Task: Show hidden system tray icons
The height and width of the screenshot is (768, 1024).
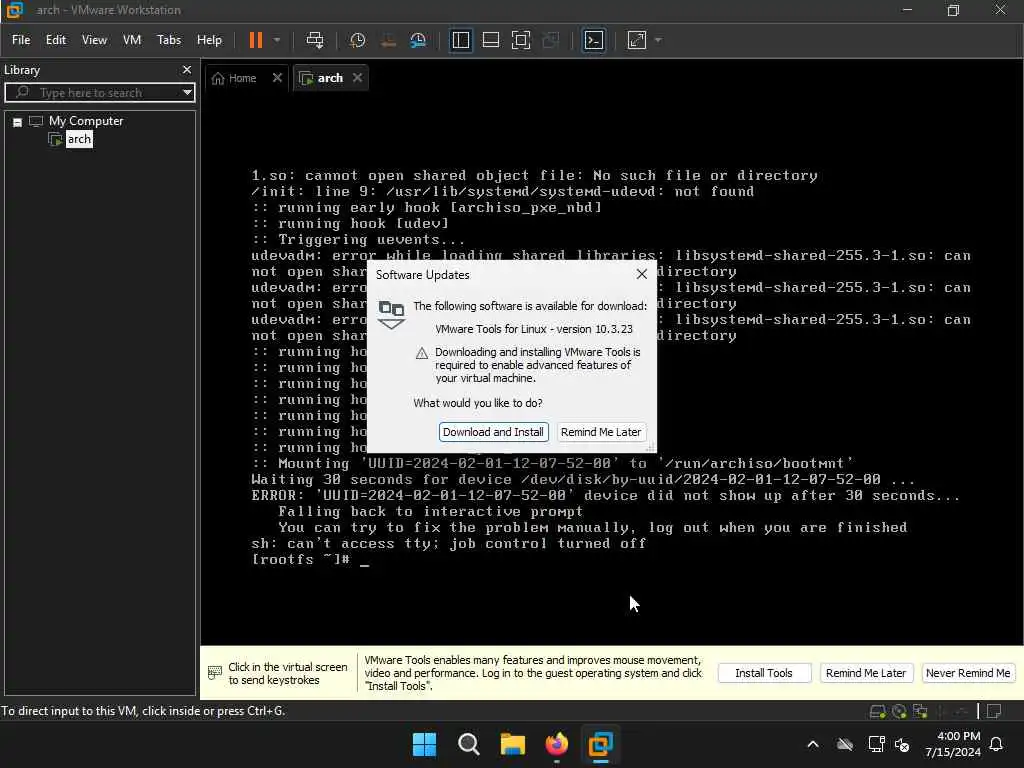Action: [x=812, y=744]
